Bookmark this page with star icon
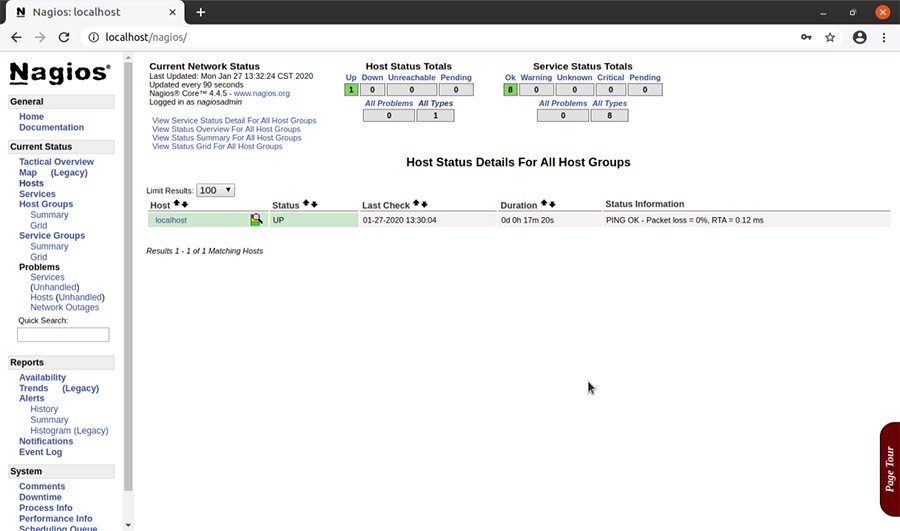 tap(830, 37)
